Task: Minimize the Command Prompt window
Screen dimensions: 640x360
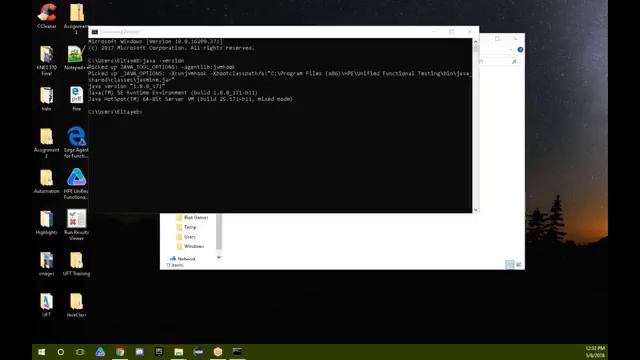Action: point(433,32)
